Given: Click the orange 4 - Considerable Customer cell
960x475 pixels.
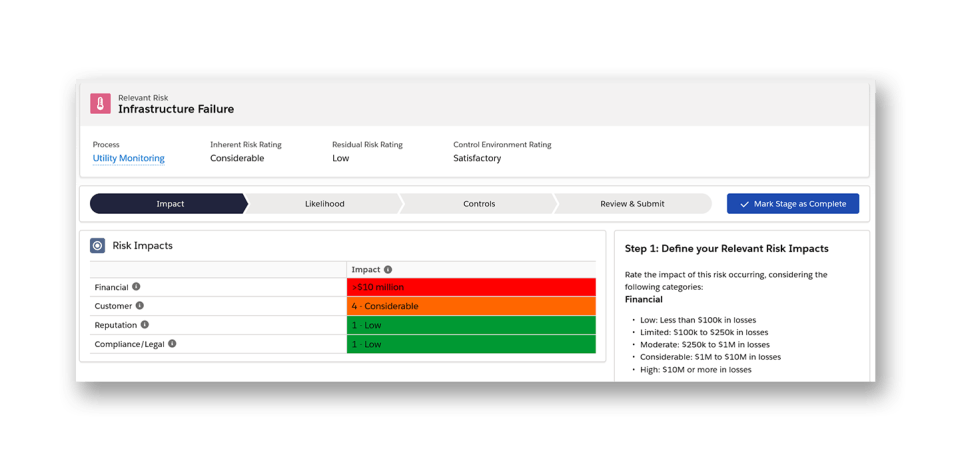Looking at the screenshot, I should click(x=471, y=306).
